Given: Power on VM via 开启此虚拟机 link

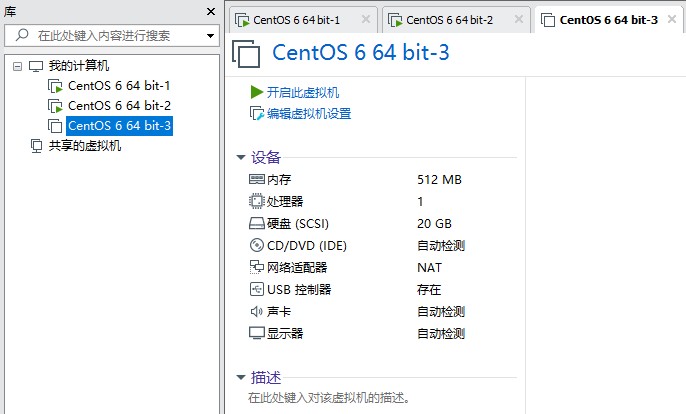Looking at the screenshot, I should coord(303,92).
